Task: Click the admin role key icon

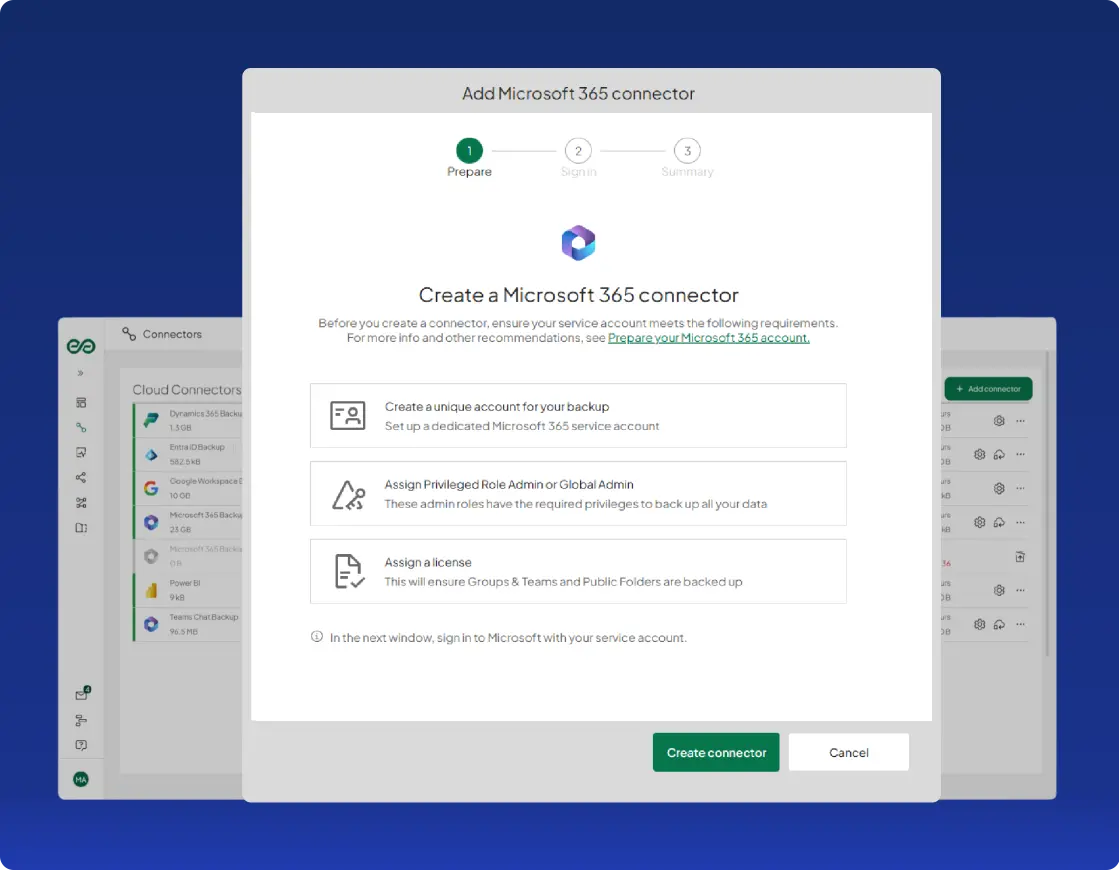Action: pyautogui.click(x=349, y=494)
